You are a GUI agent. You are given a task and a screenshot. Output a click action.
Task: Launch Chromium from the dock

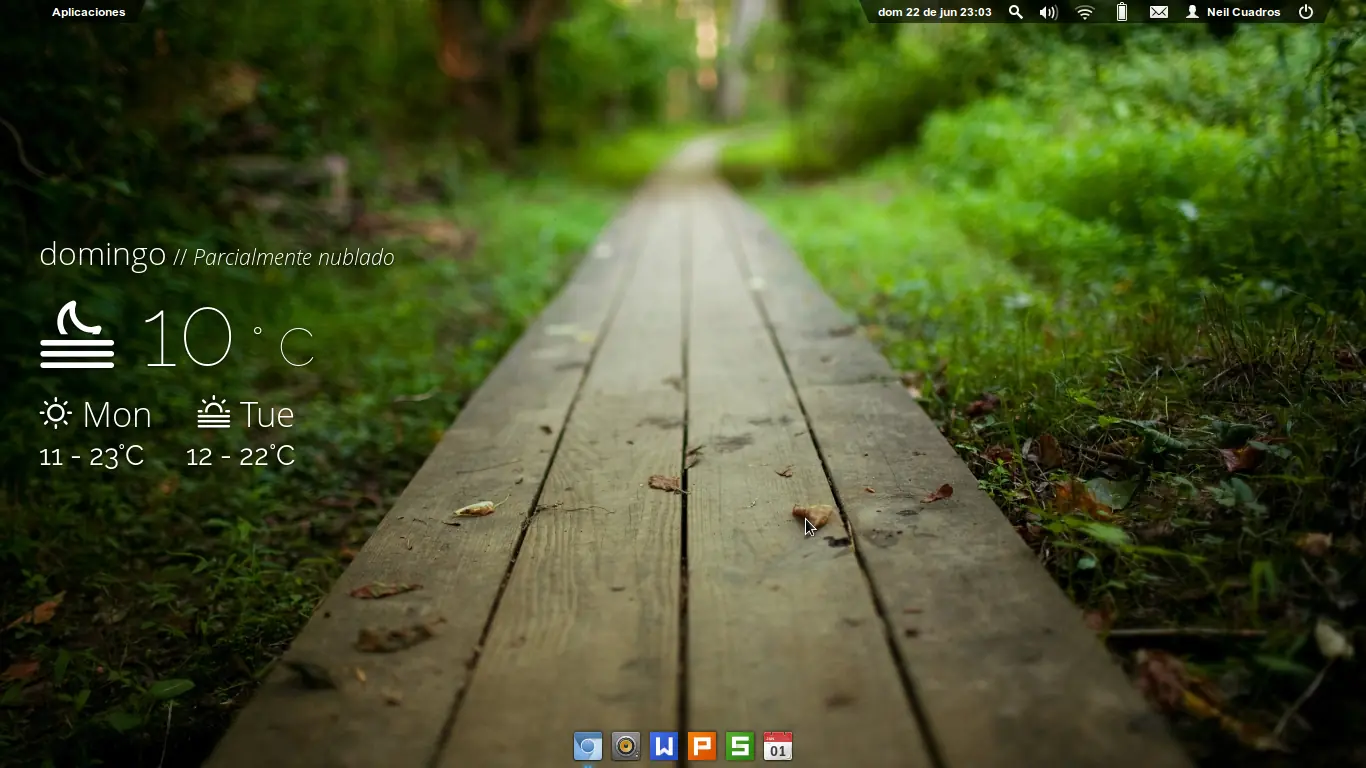click(587, 745)
